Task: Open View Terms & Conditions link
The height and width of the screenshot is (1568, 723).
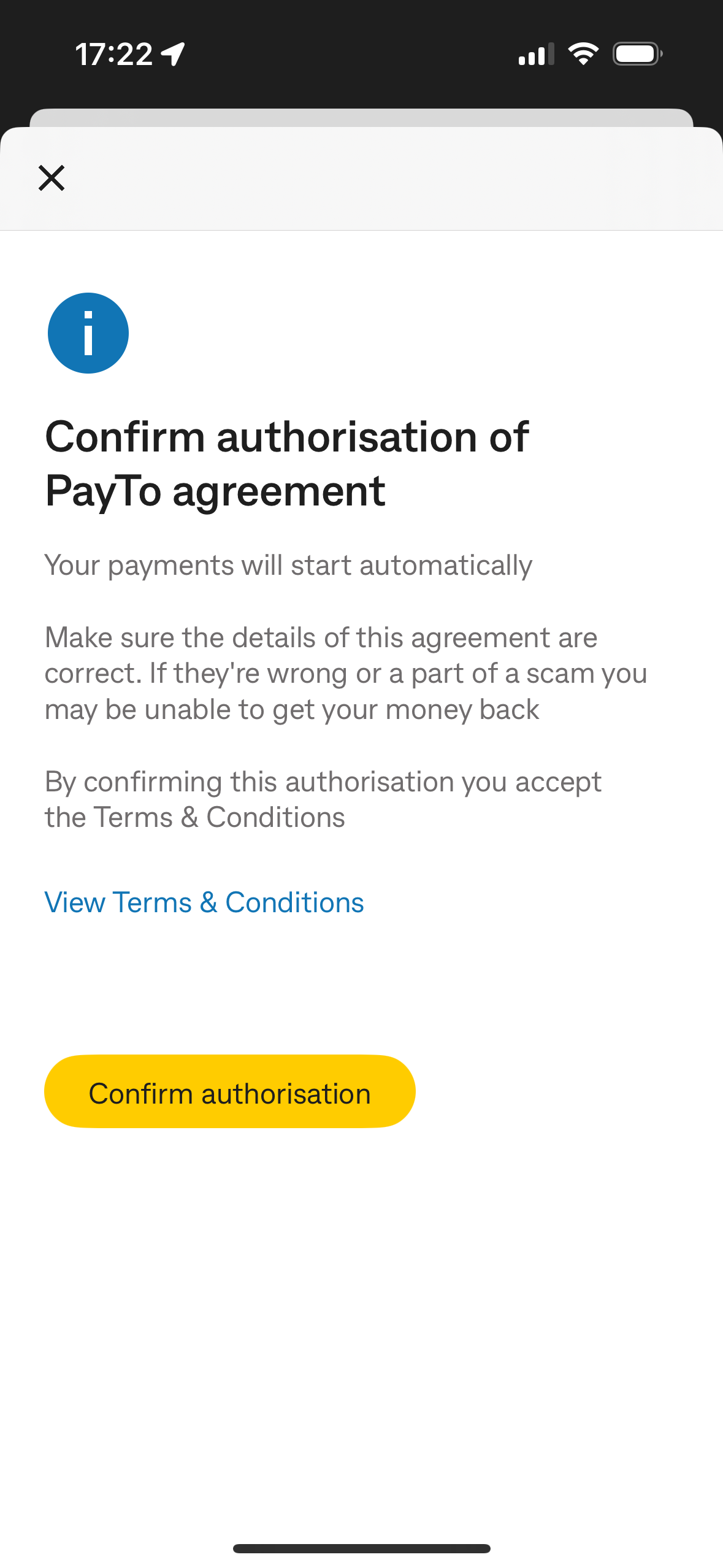Action: pos(204,902)
